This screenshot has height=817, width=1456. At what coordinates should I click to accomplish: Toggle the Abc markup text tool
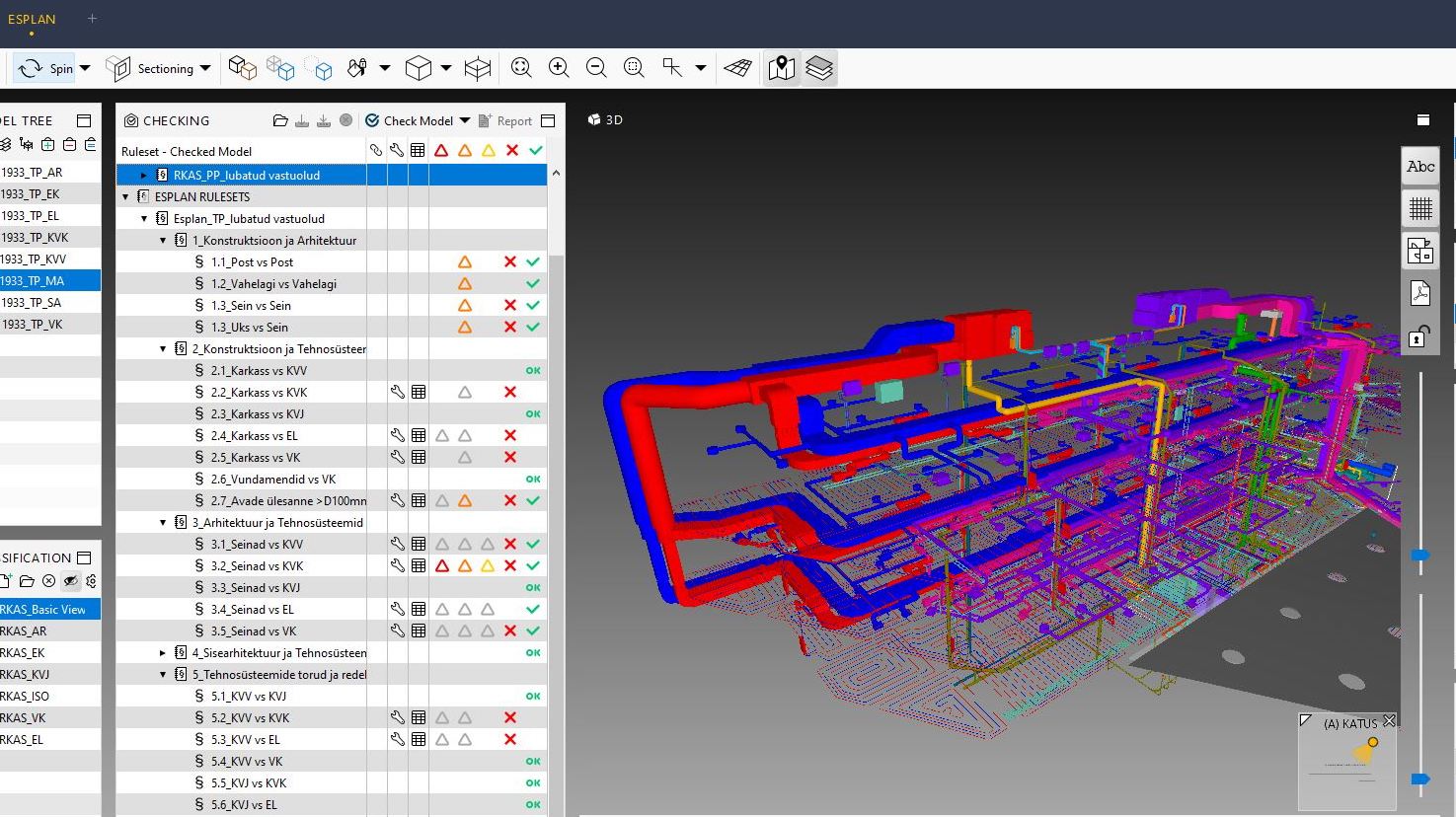(1420, 167)
